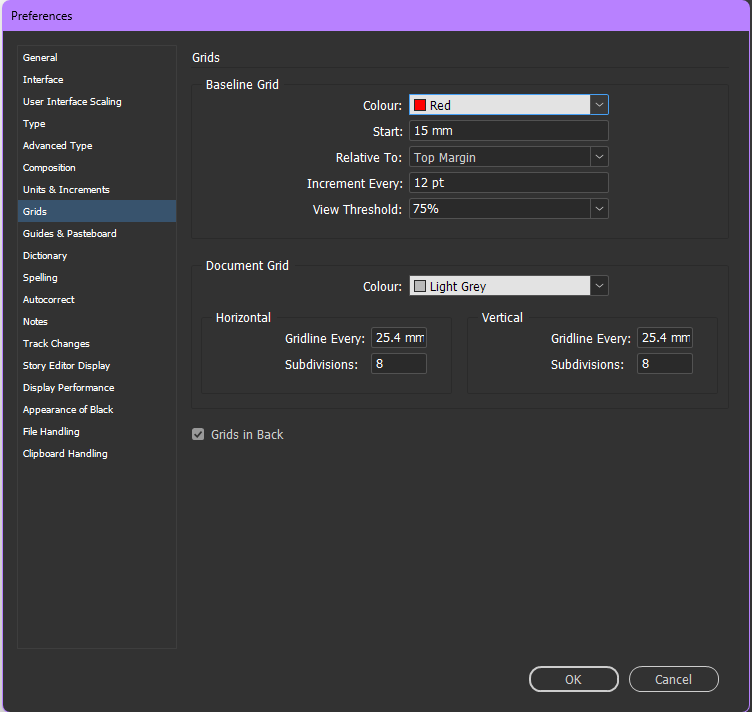Toggle the Grids in Back checkbox

tap(198, 435)
